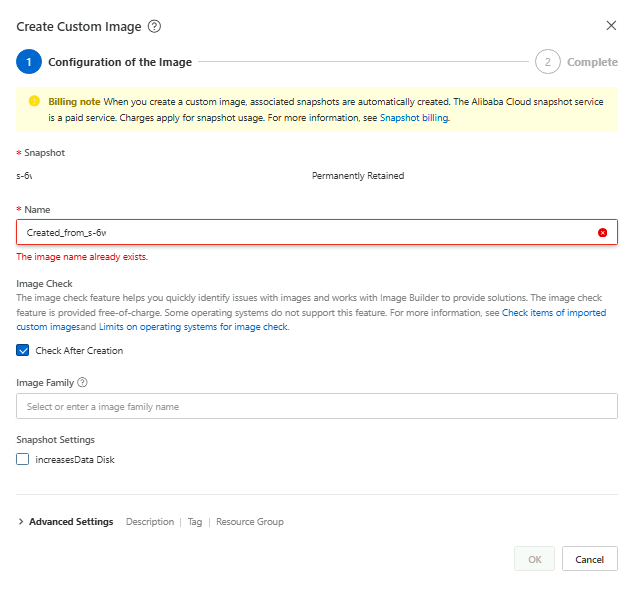The height and width of the screenshot is (589, 631).
Task: Jump to the Description setting
Action: (149, 522)
